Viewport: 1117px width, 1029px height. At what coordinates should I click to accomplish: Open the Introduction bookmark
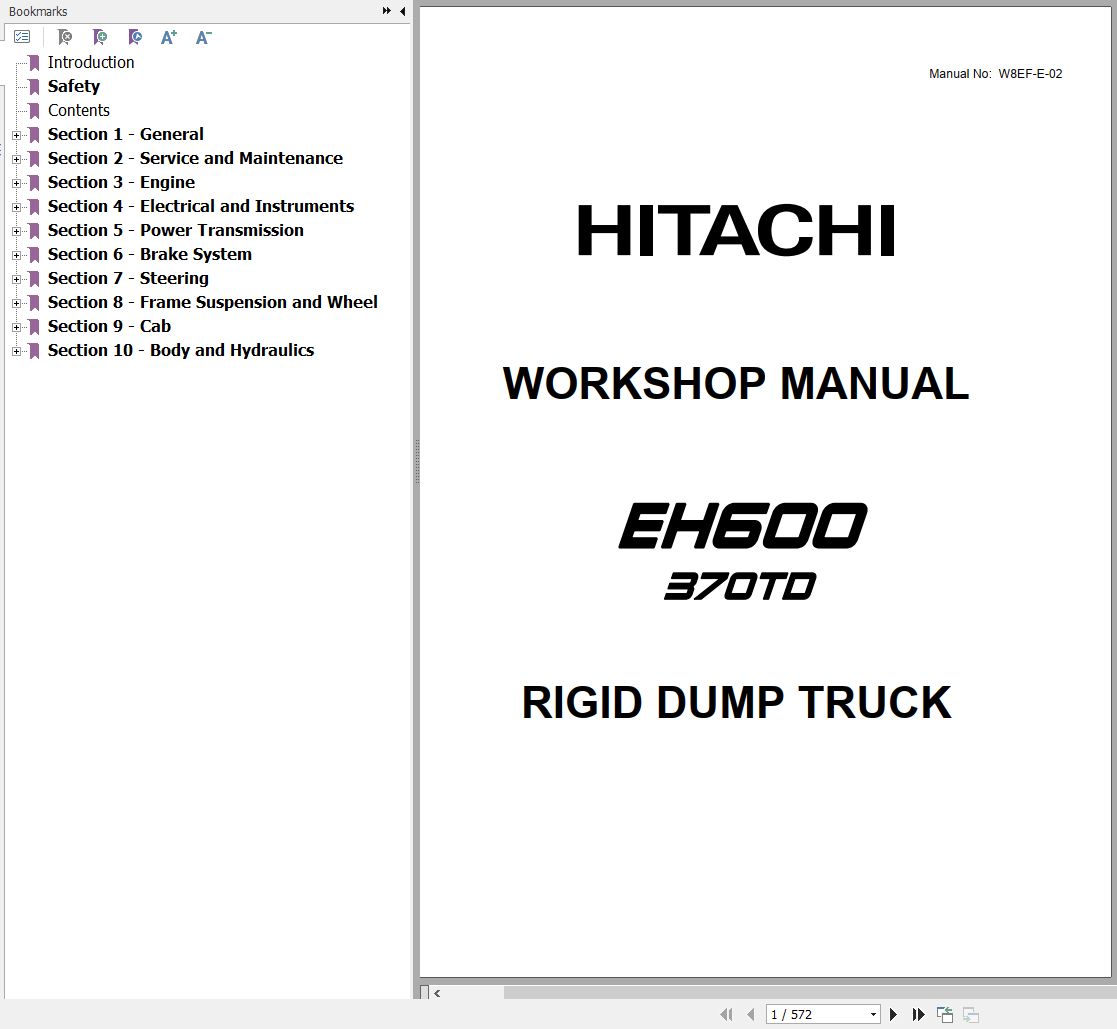pyautogui.click(x=90, y=62)
